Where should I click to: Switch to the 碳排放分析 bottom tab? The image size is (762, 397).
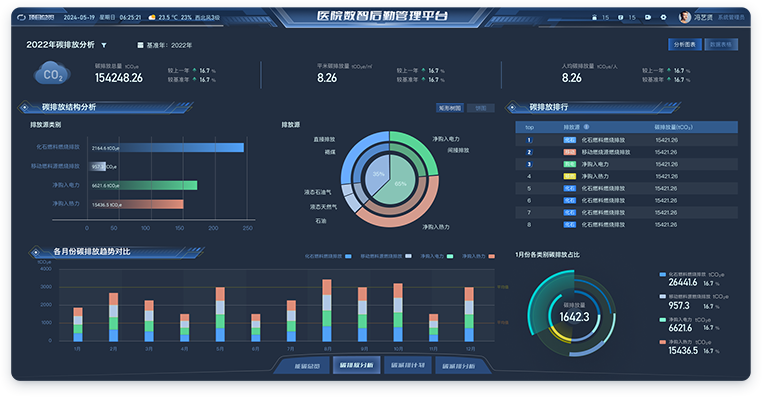[x=356, y=365]
